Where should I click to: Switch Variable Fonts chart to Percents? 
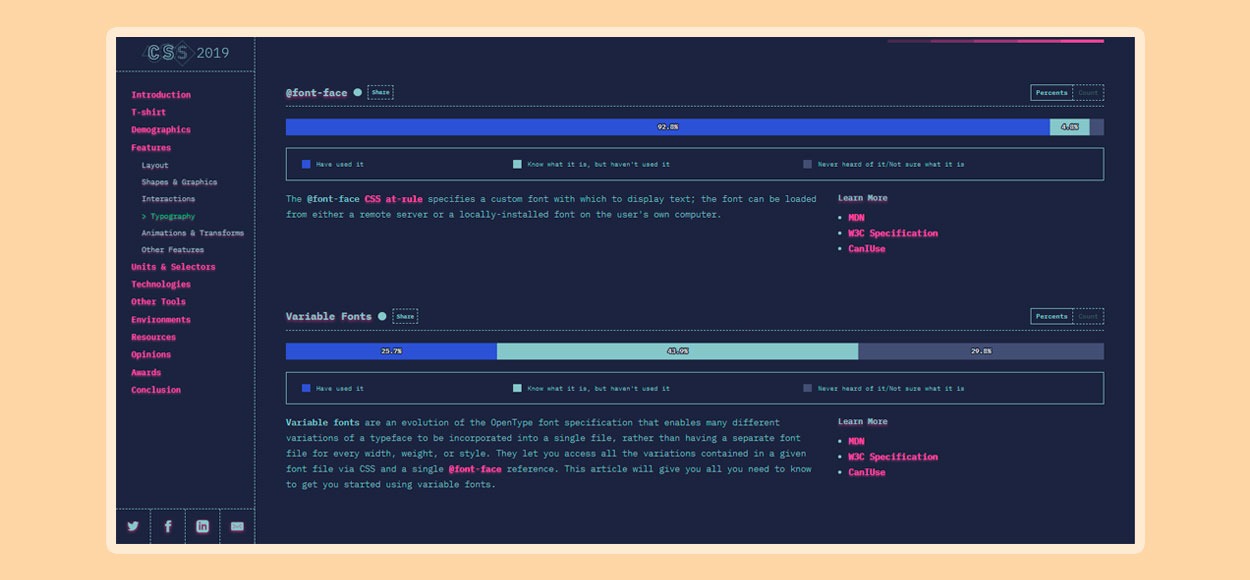[1052, 316]
